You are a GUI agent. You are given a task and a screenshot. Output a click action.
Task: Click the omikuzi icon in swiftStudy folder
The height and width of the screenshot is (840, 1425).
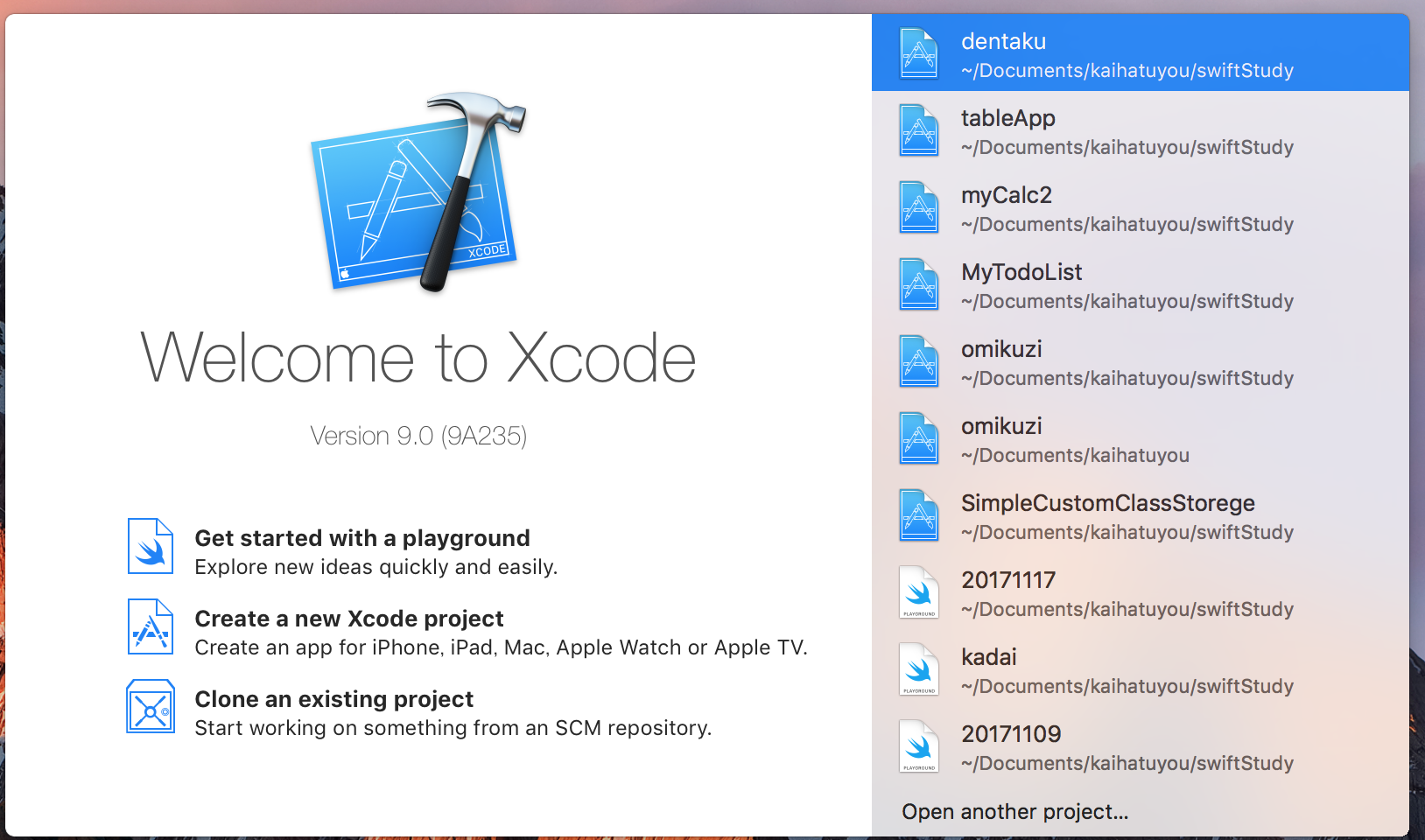coord(919,361)
